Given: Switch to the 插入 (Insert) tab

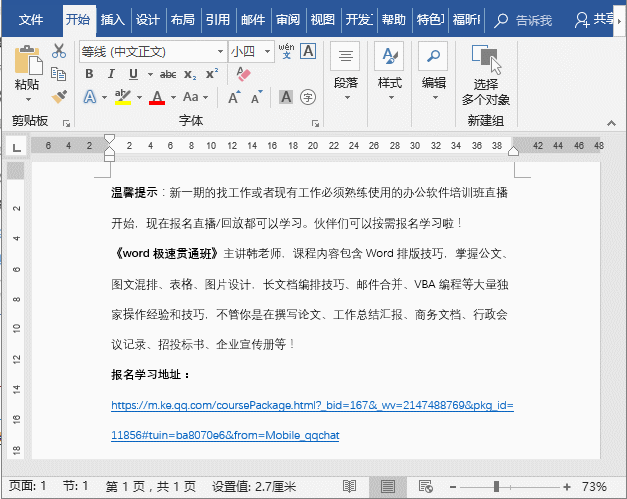Looking at the screenshot, I should [x=113, y=19].
